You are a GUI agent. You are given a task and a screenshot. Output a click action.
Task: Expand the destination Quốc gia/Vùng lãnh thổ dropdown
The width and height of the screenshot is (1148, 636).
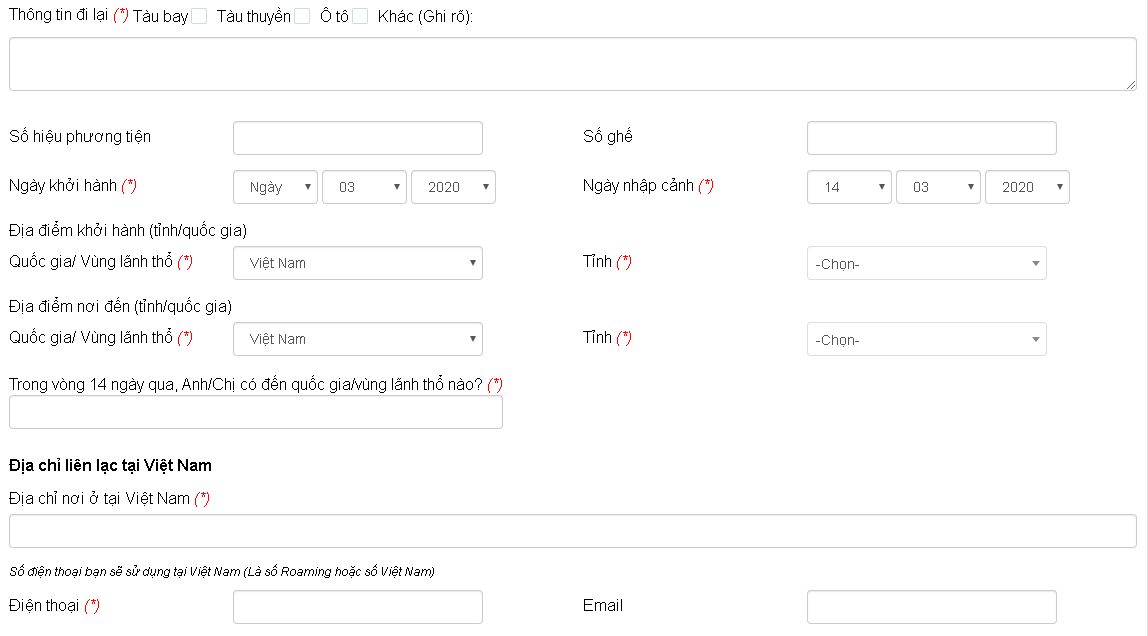(358, 339)
